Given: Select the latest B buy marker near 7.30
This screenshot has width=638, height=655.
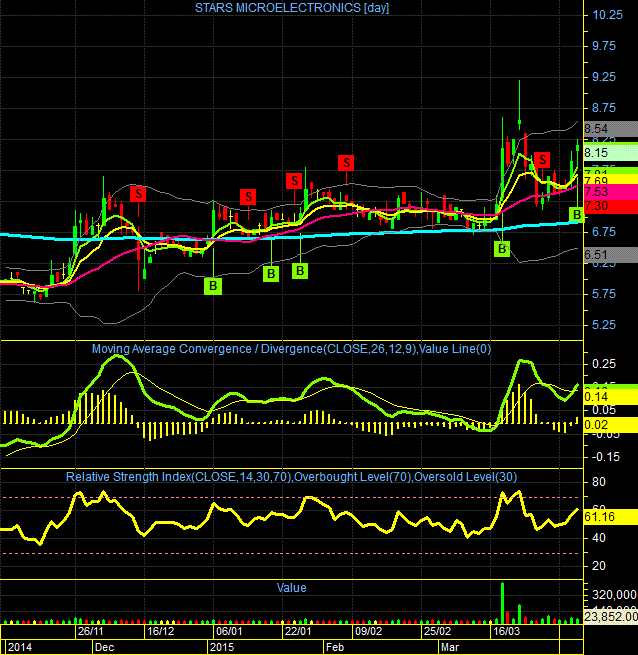Looking at the screenshot, I should pyautogui.click(x=577, y=215).
